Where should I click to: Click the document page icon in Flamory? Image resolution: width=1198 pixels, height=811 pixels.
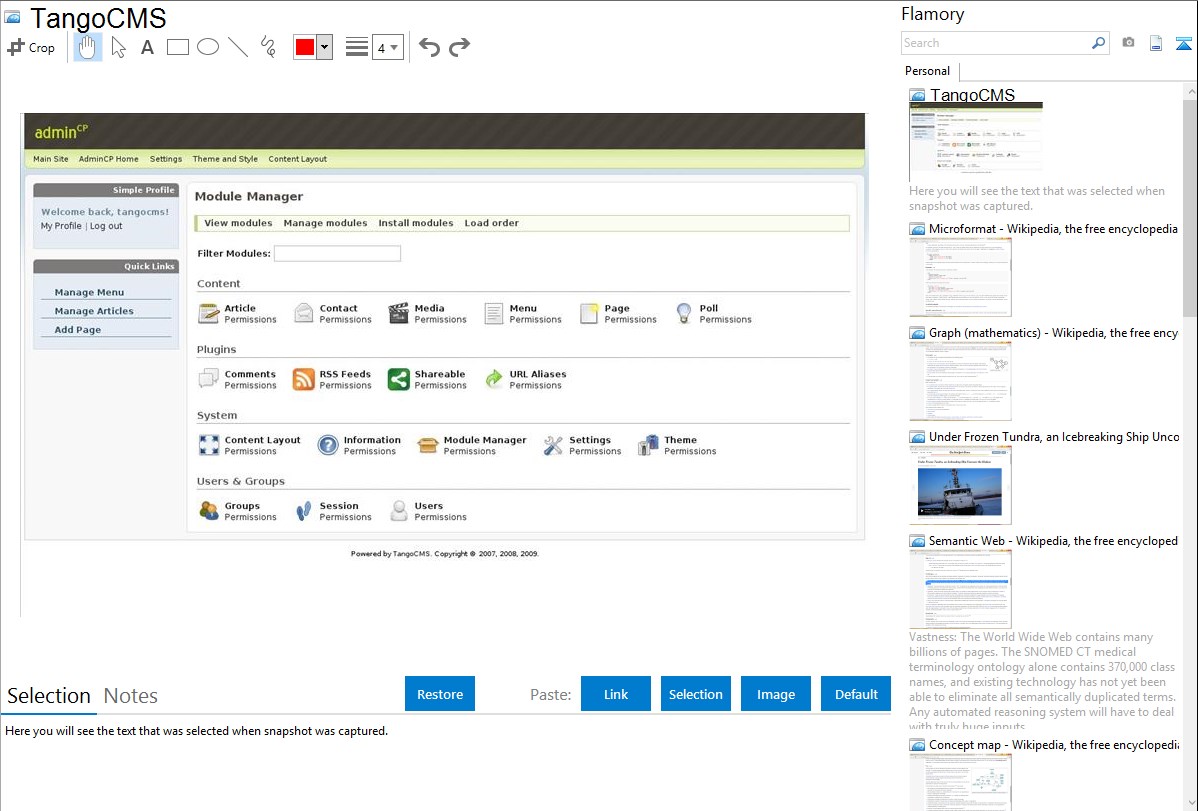(1156, 43)
